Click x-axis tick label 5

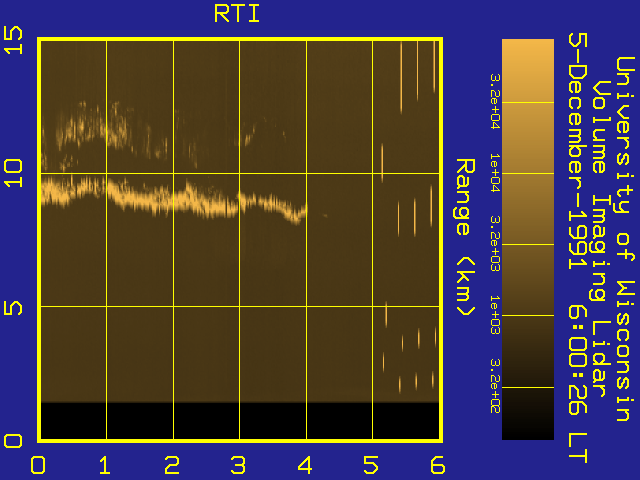tap(371, 465)
